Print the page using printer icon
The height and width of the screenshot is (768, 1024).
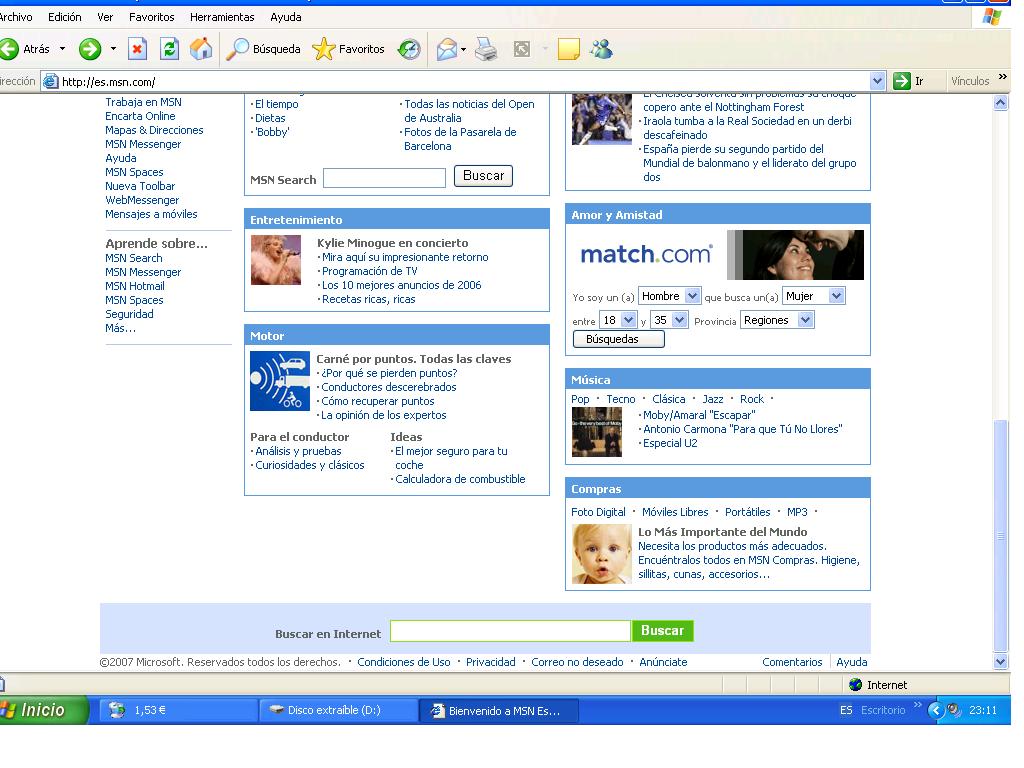[486, 49]
